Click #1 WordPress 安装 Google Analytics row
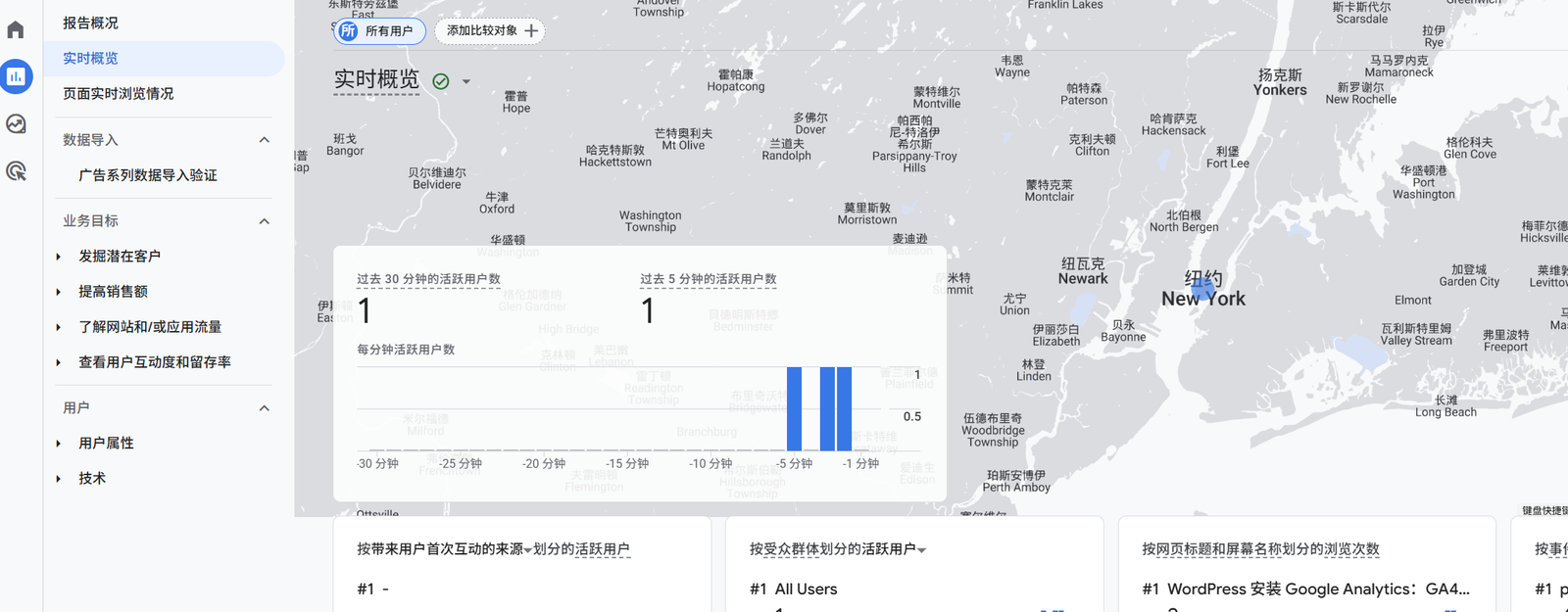1568x612 pixels. tap(1306, 589)
